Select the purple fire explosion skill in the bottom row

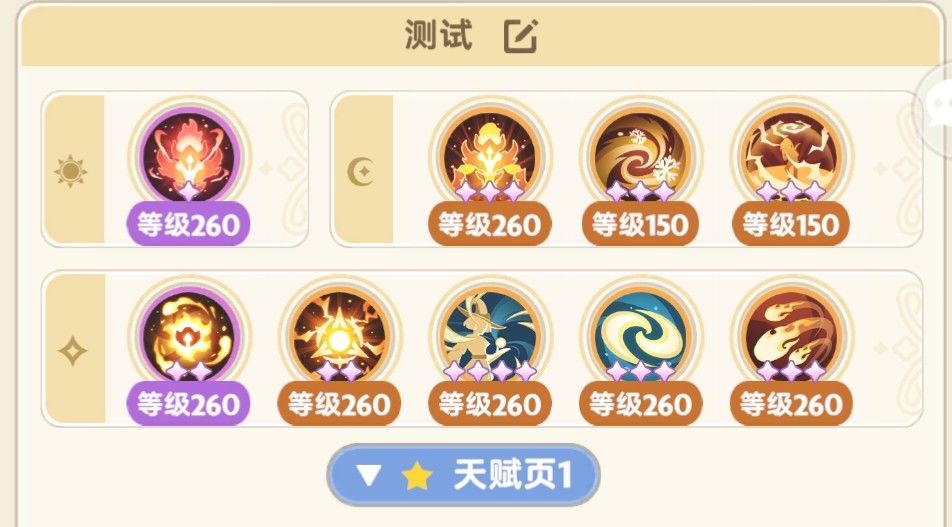(189, 335)
